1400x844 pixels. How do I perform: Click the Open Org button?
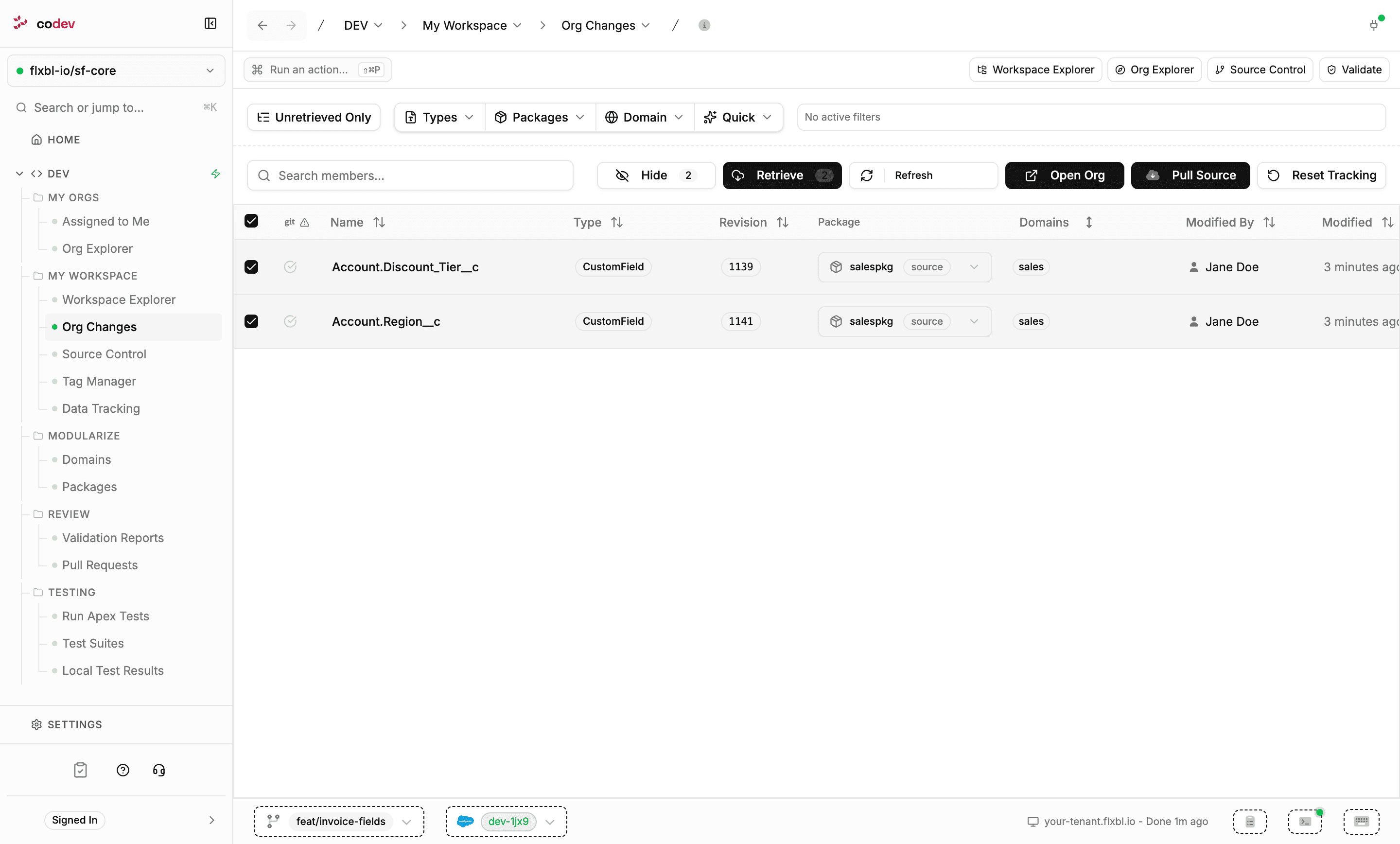(1064, 175)
